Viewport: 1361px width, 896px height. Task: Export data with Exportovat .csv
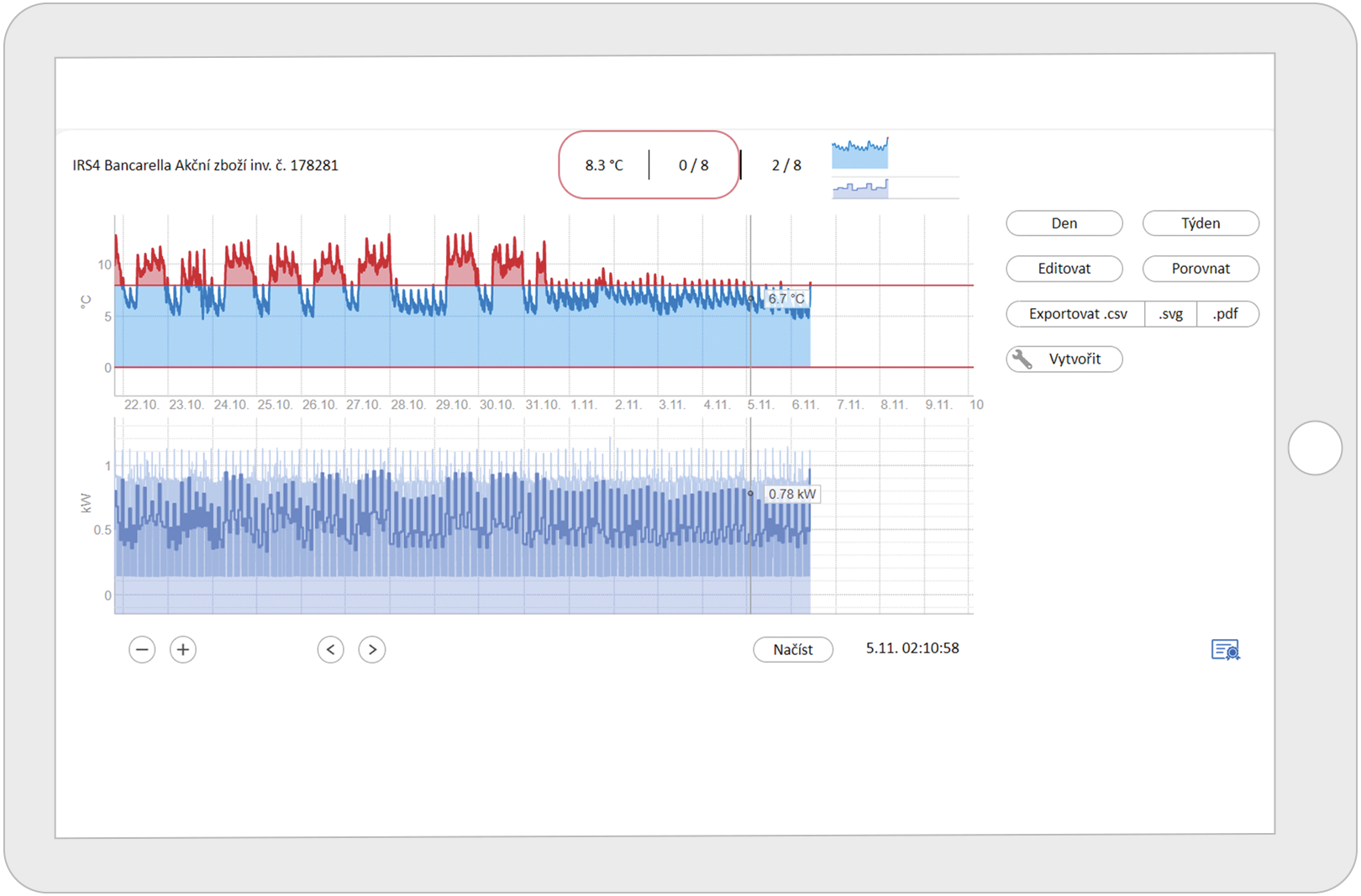click(1076, 314)
